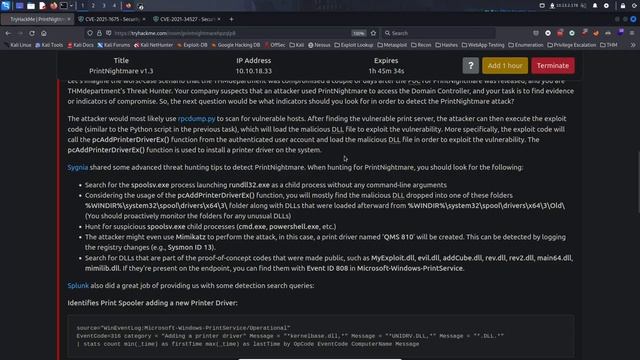The height and width of the screenshot is (360, 640).
Task: Reload the current page
Action: coord(32,33)
